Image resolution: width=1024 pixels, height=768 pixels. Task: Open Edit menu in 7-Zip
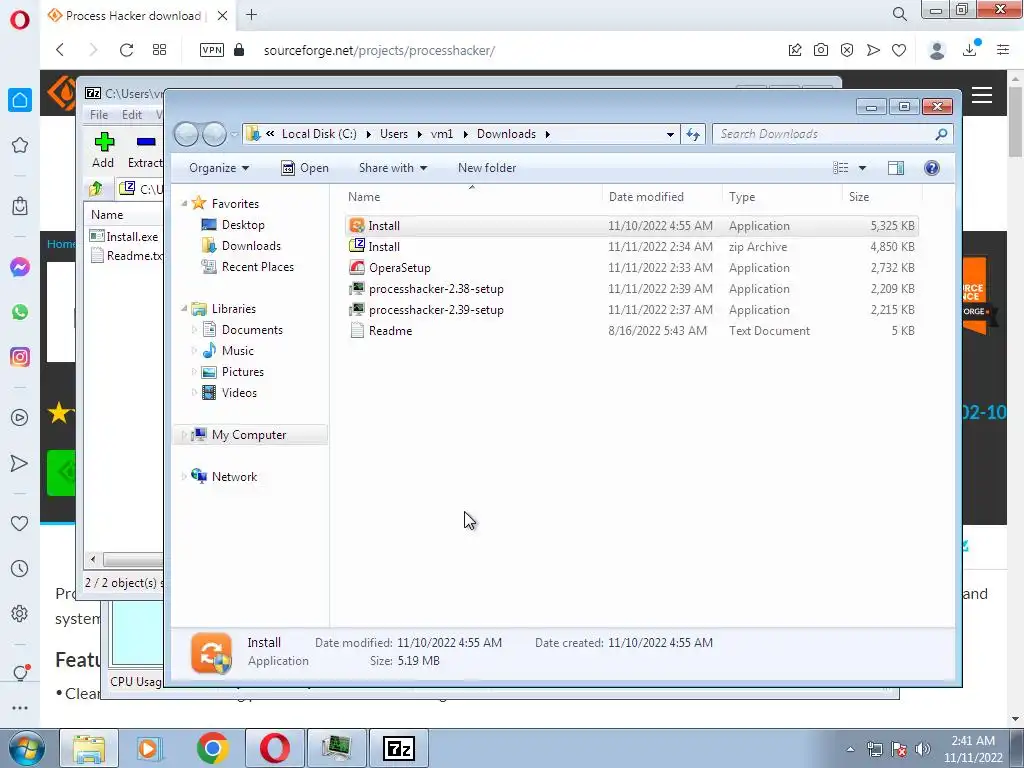131,114
